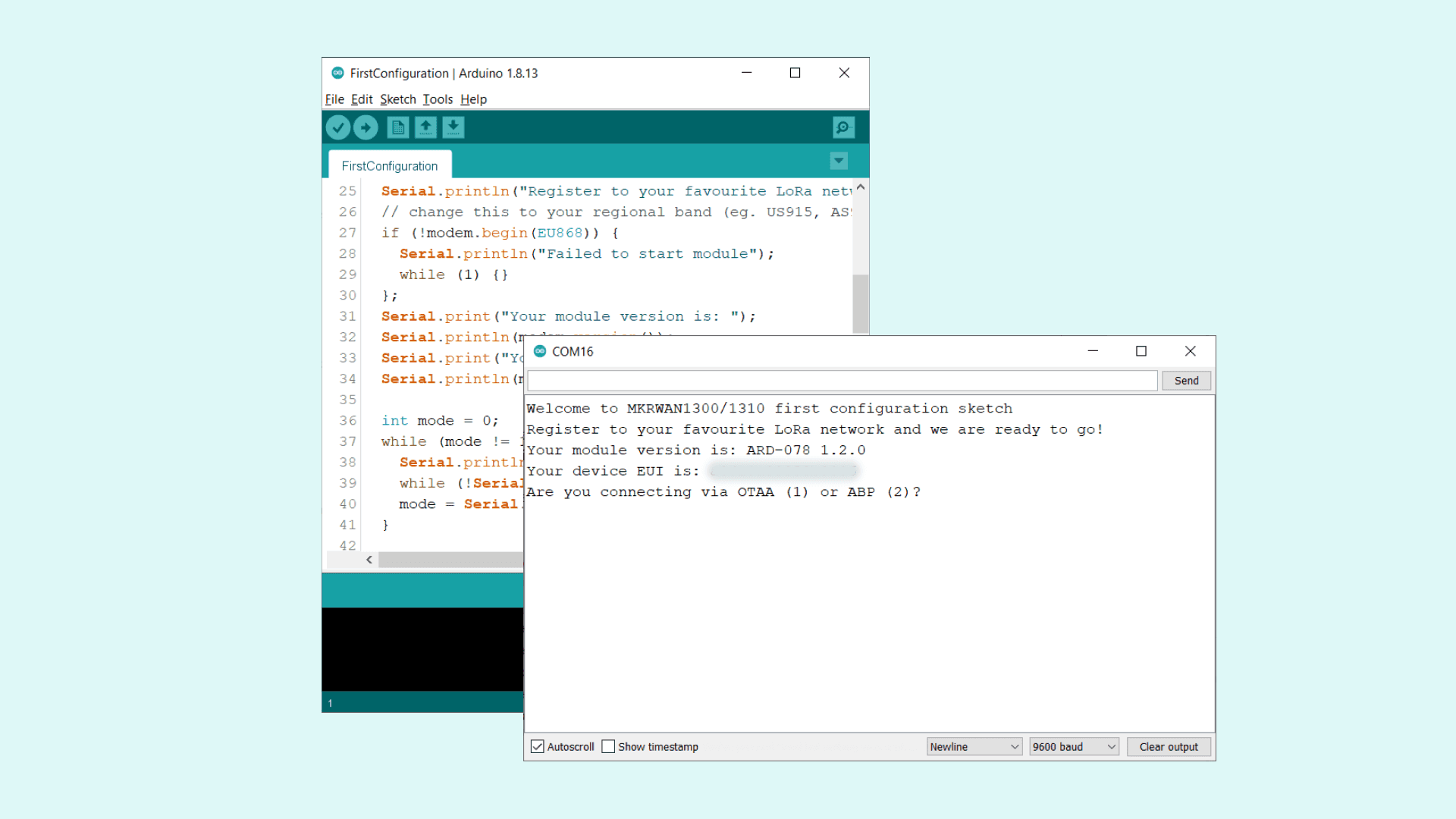
Task: Click the editor vertical scrollbar thumb
Action: [860, 303]
